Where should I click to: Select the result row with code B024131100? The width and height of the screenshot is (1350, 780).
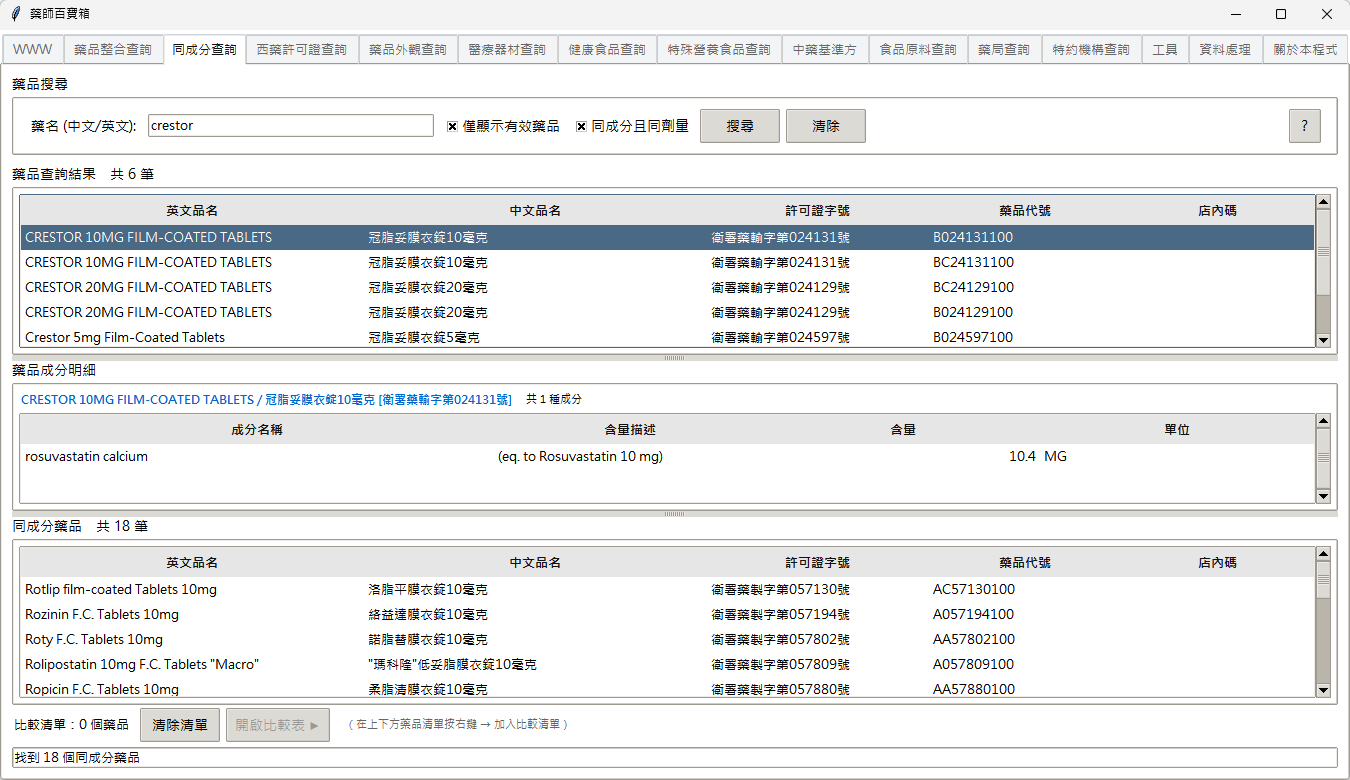click(x=667, y=237)
